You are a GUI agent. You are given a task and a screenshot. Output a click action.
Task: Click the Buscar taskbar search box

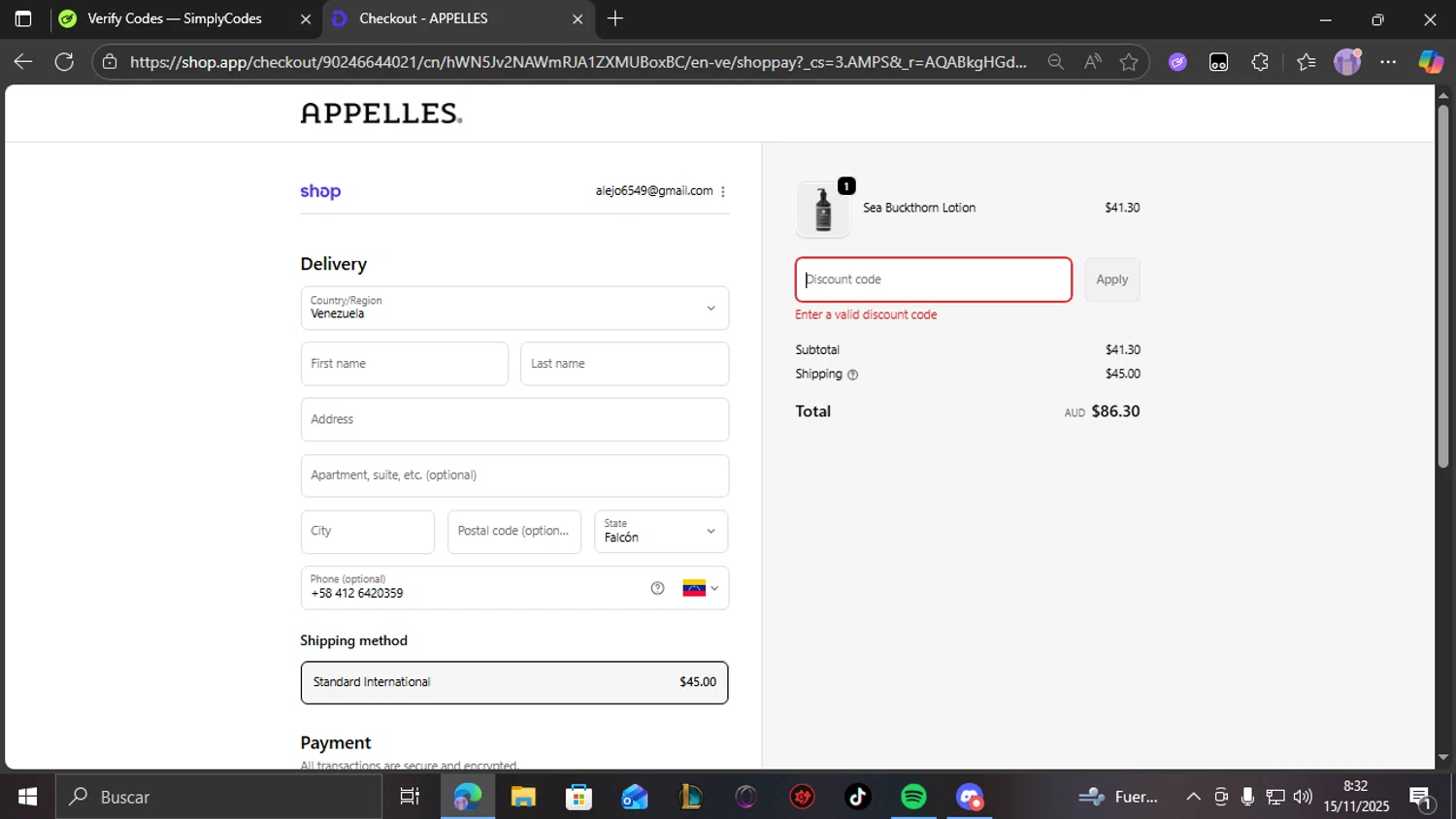pyautogui.click(x=219, y=797)
